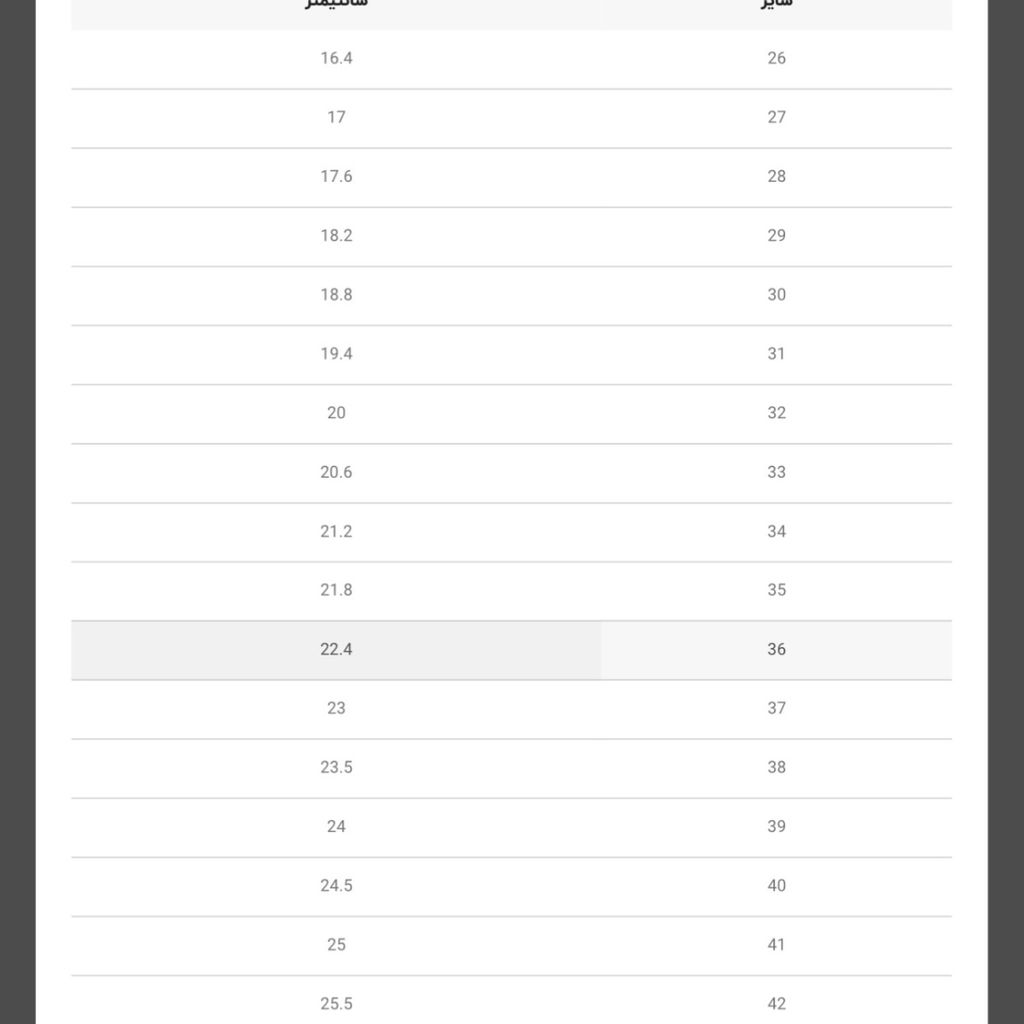Select size 29 in the size column

776,236
